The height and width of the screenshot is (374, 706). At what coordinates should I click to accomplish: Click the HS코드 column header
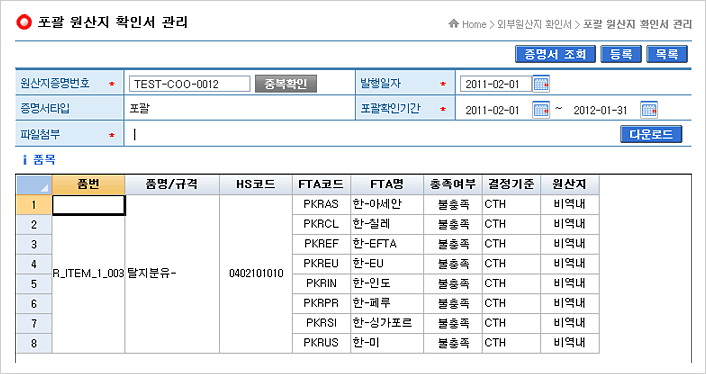pos(256,185)
